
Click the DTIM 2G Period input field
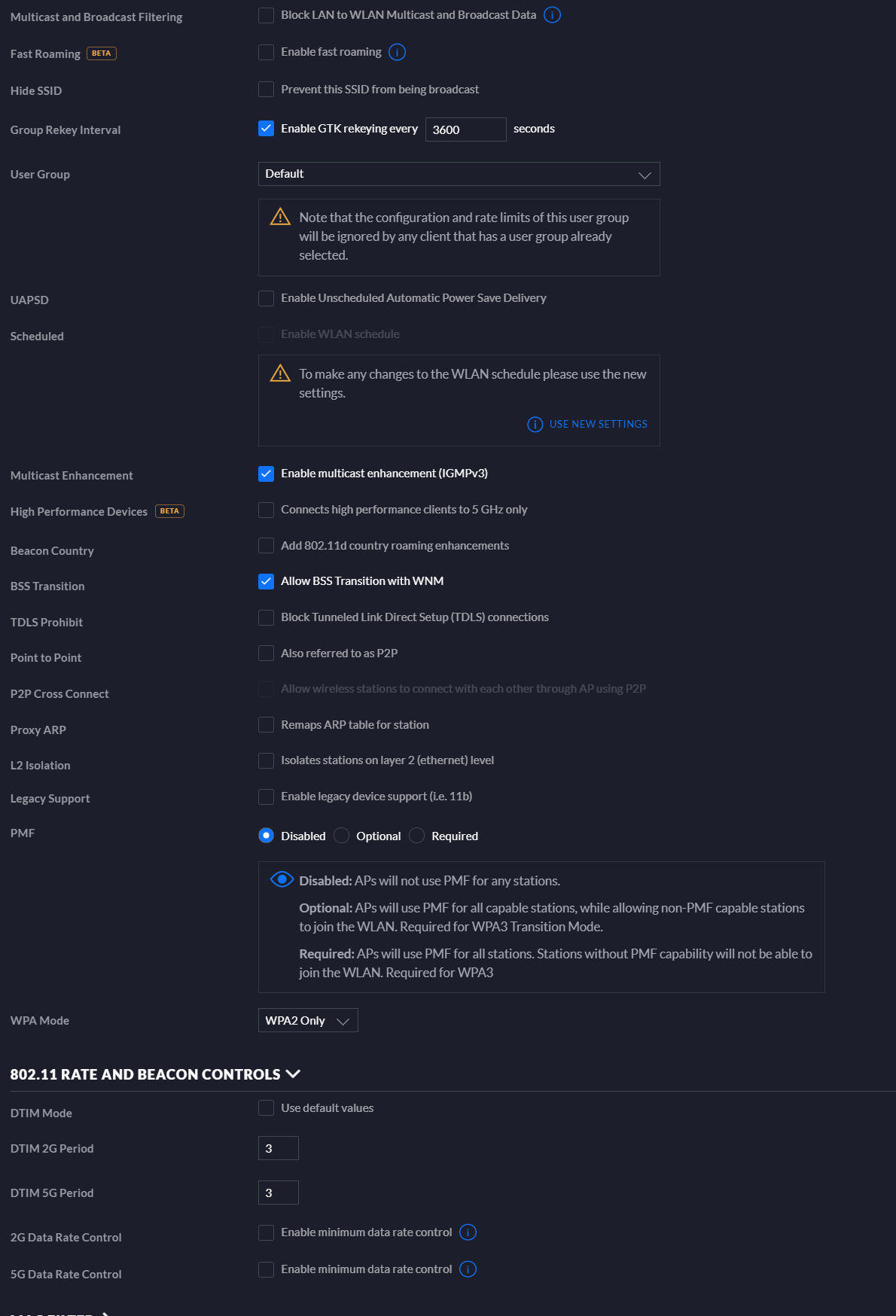pyautogui.click(x=278, y=1148)
